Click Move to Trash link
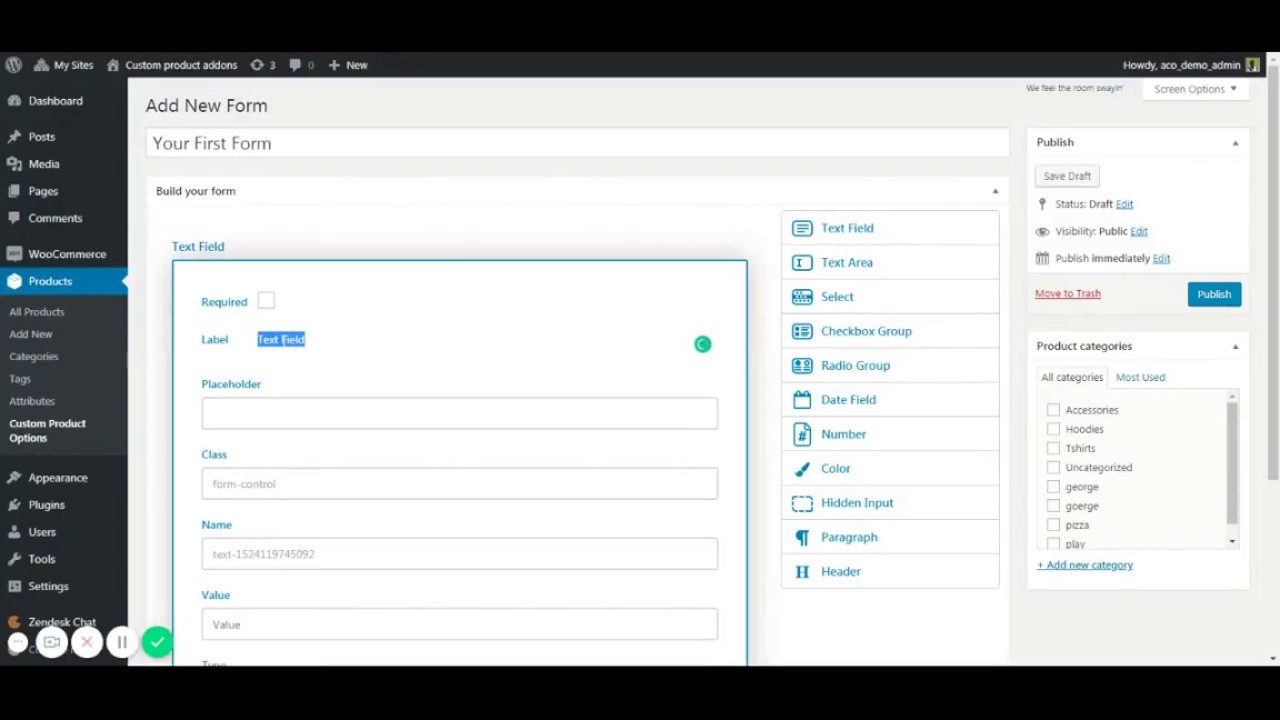Screen dimensions: 1280x720 pos(1068,294)
